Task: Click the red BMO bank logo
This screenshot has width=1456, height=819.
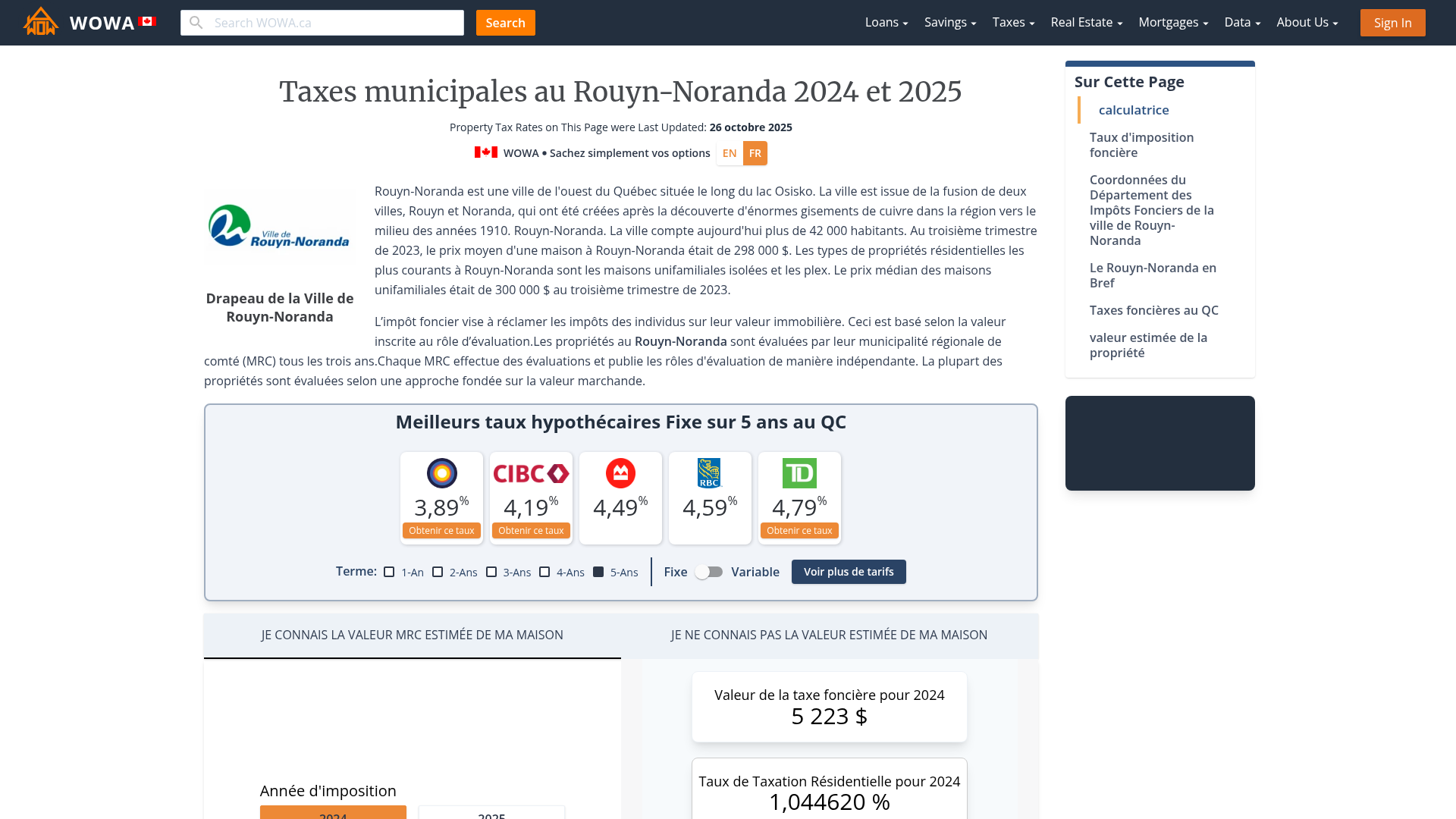Action: [x=620, y=473]
